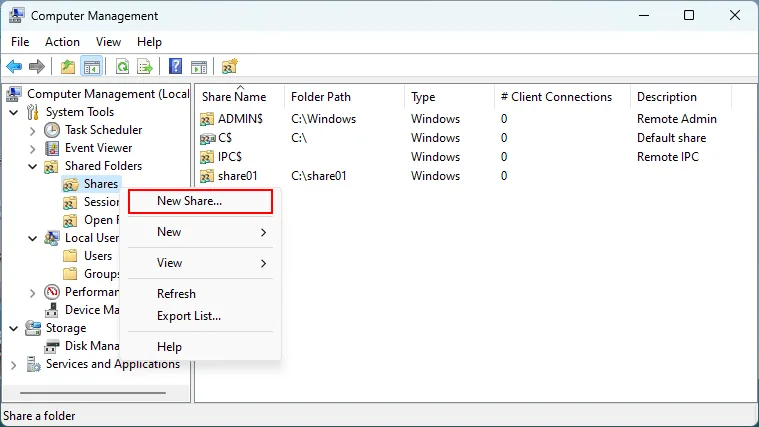Open the View menu in menu bar

(x=108, y=42)
